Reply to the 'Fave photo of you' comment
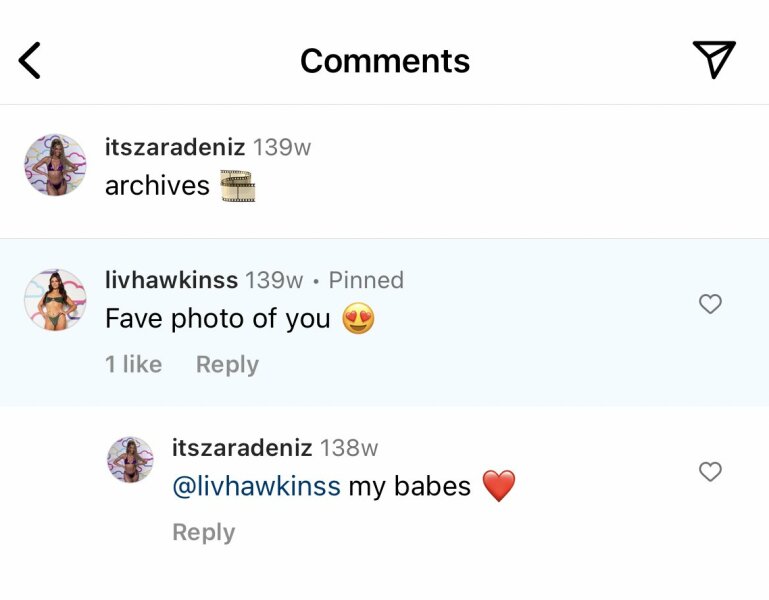Screen dimensions: 769x600 pos(227,365)
